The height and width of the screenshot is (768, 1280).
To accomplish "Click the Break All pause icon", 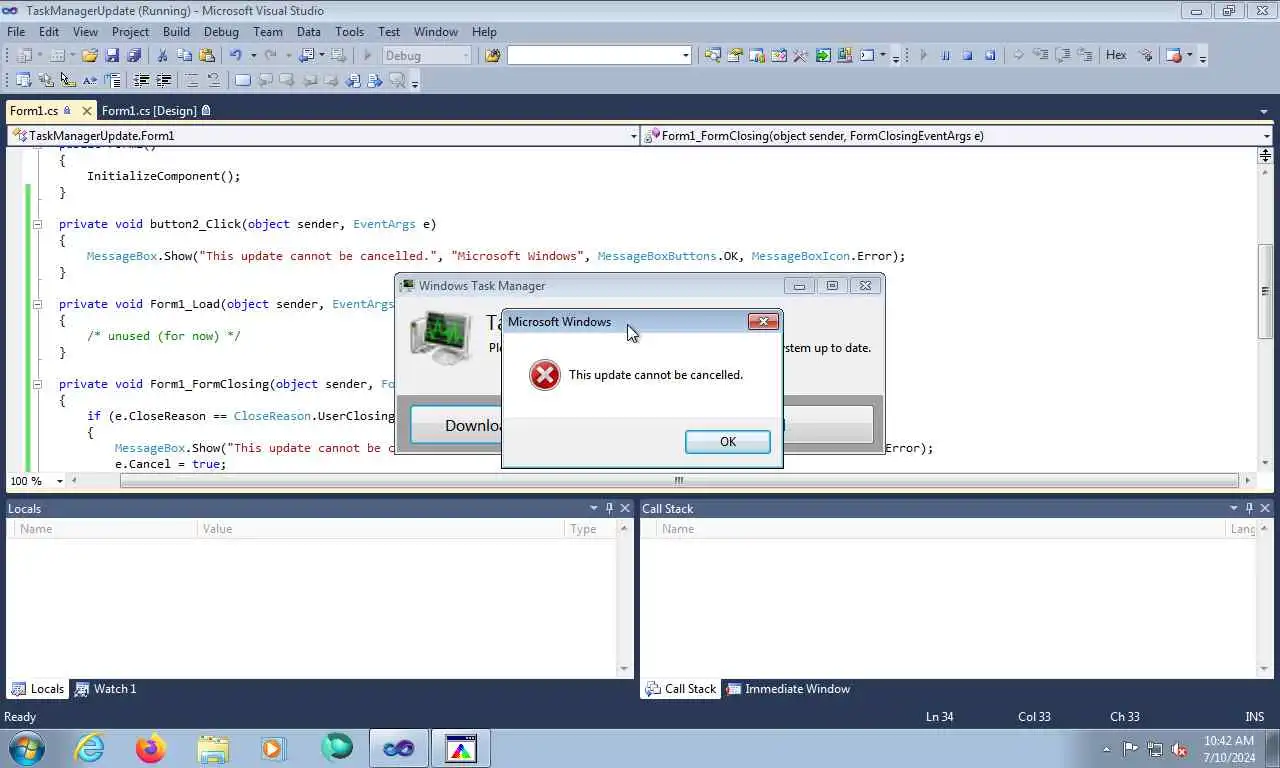I will pos(945,56).
